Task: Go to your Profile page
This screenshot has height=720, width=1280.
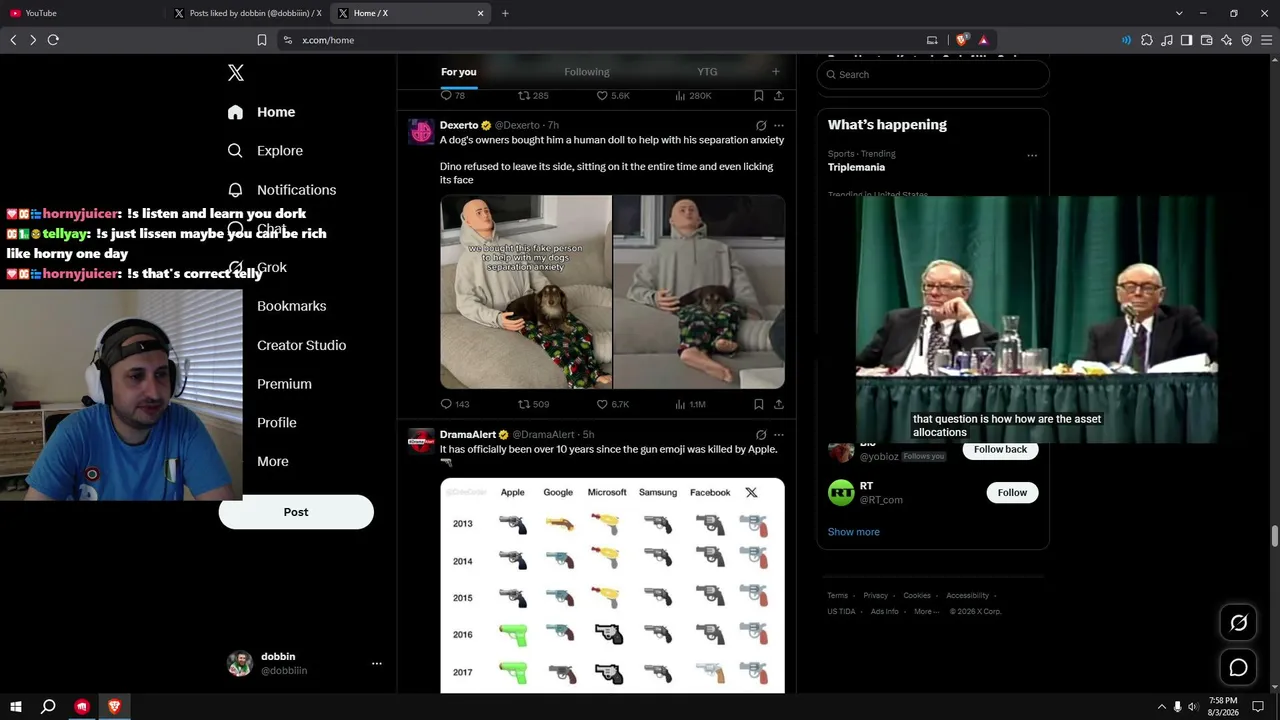Action: [276, 423]
